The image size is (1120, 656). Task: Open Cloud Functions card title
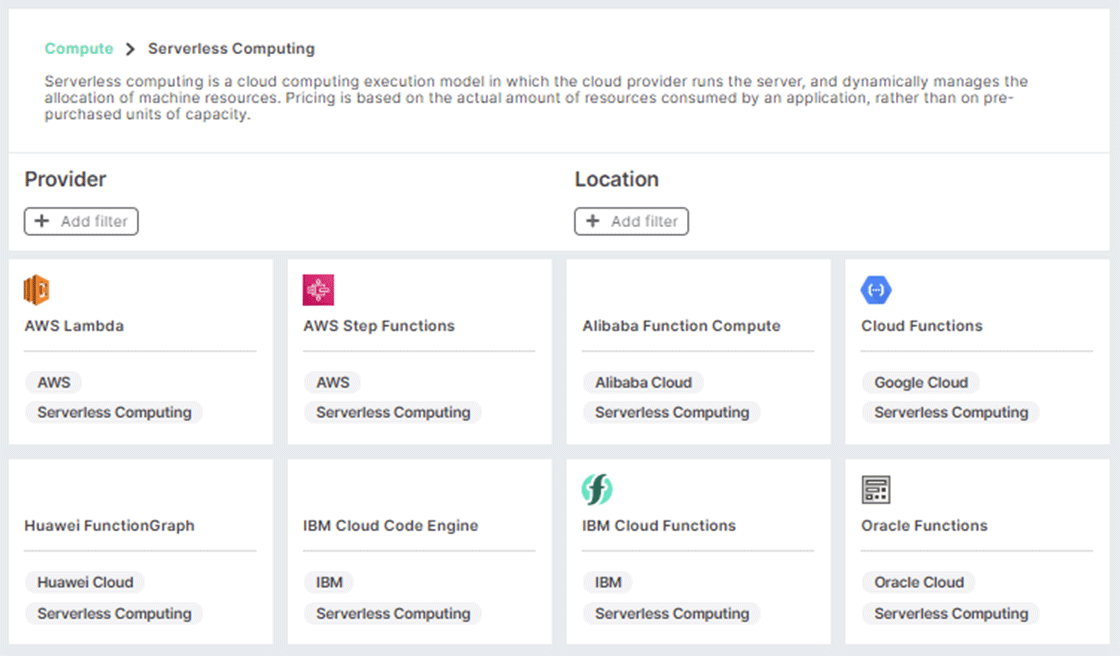[921, 326]
